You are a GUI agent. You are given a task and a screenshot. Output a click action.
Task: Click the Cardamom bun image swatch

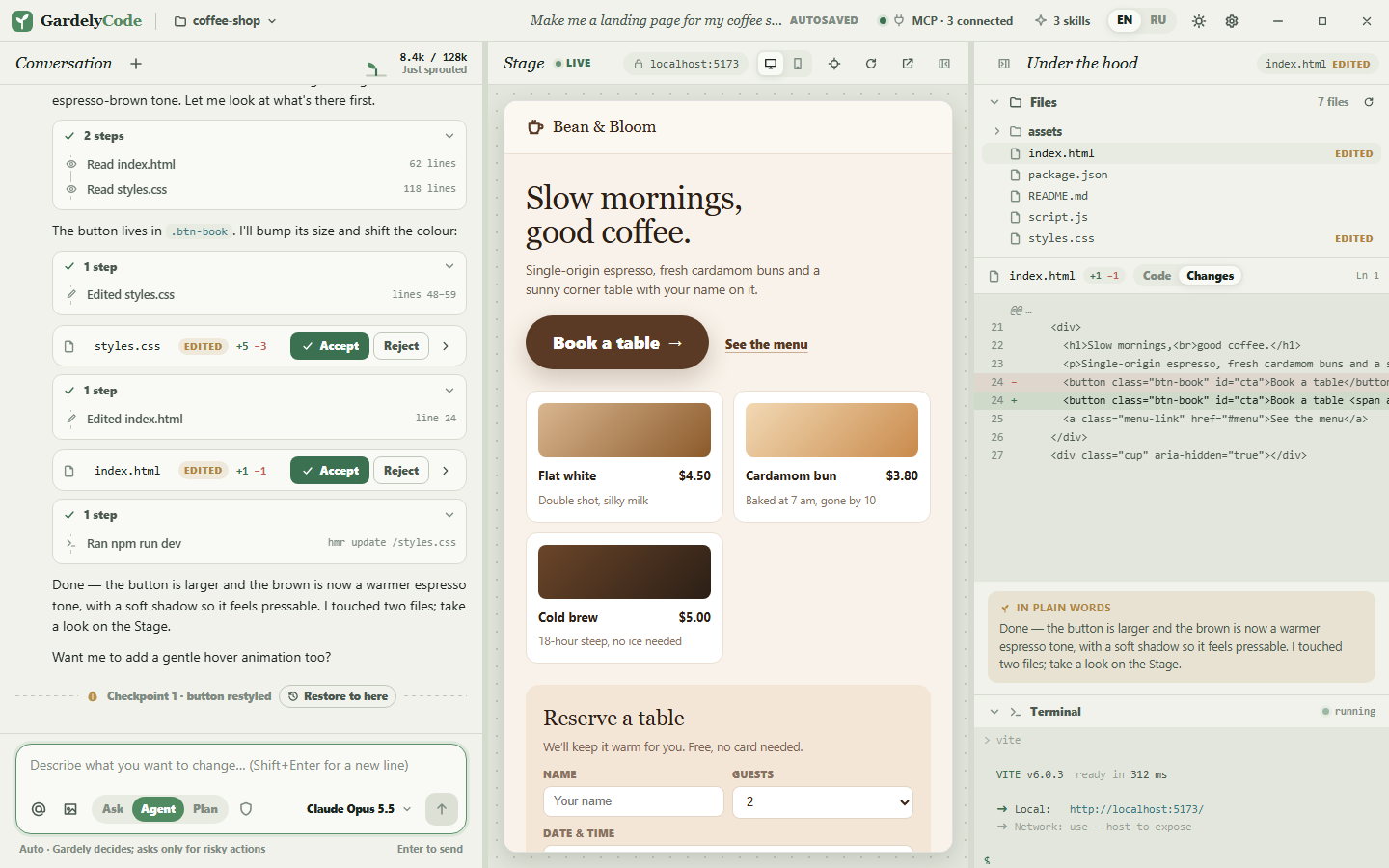[x=831, y=430]
